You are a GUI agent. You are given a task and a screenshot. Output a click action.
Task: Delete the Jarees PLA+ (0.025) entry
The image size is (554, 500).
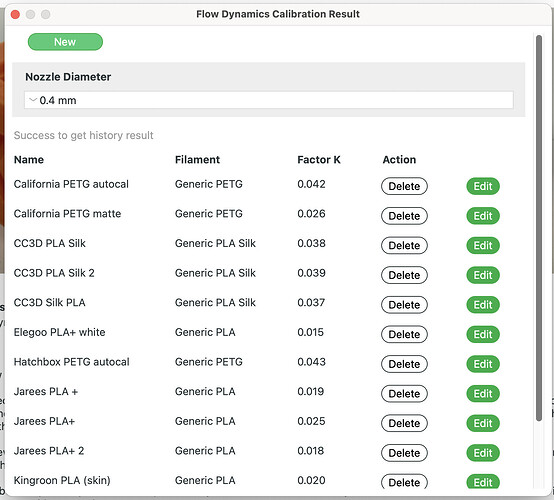(404, 423)
